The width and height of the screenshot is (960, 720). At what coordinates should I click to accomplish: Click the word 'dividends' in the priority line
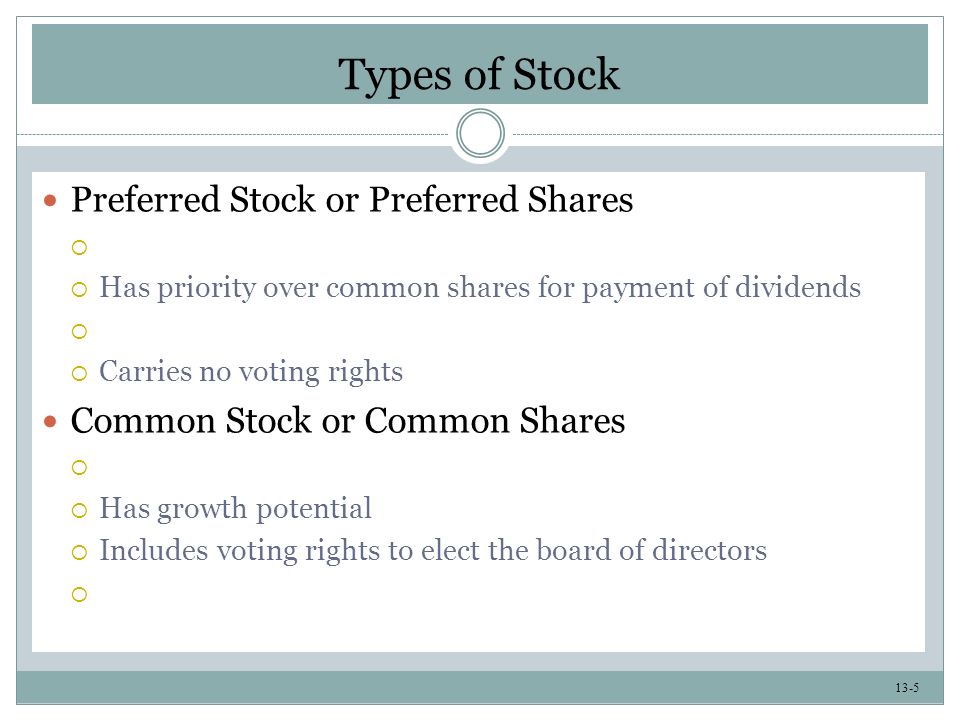pyautogui.click(x=798, y=287)
